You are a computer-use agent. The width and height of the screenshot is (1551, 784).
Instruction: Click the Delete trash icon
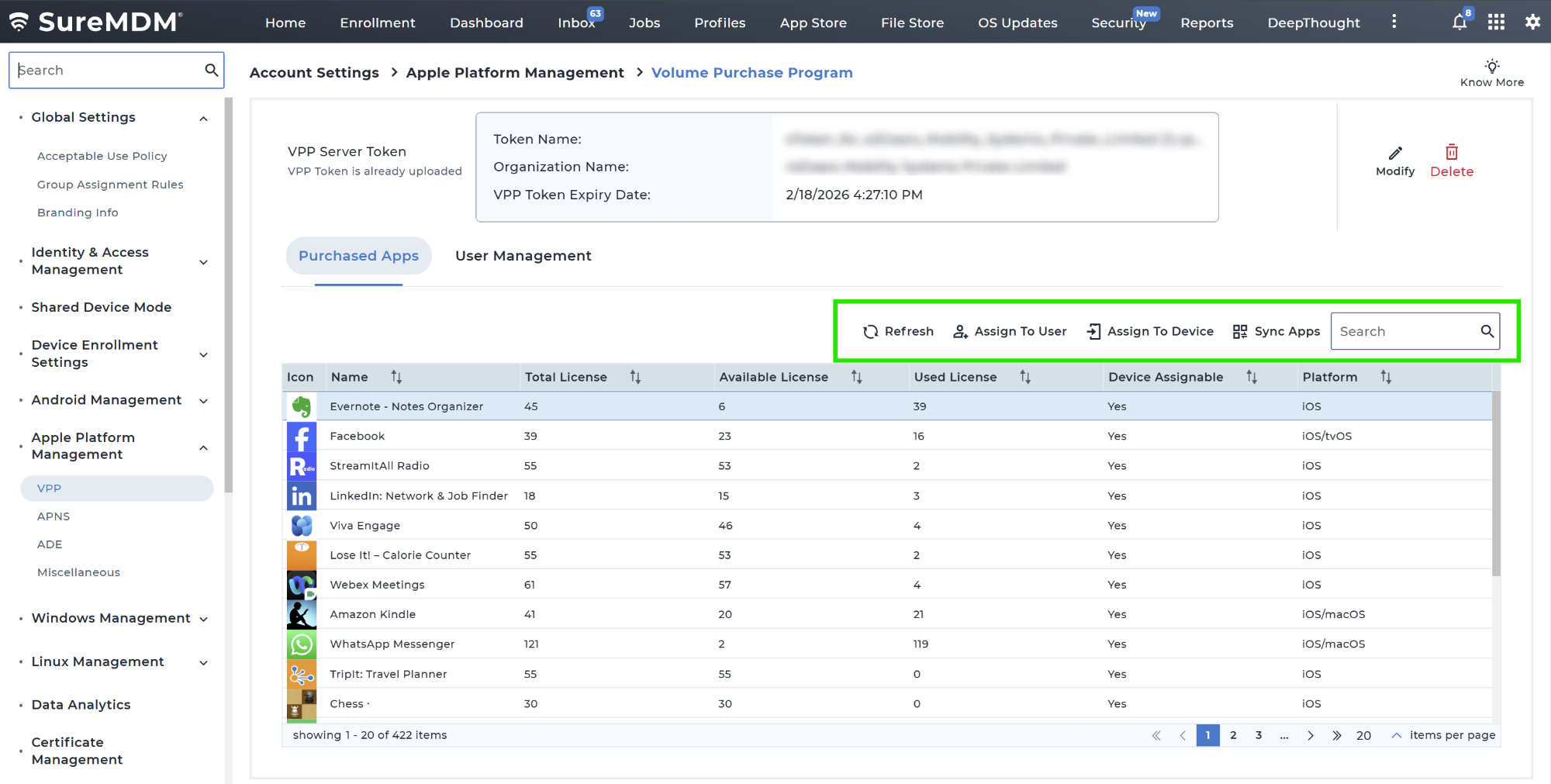pyautogui.click(x=1452, y=152)
